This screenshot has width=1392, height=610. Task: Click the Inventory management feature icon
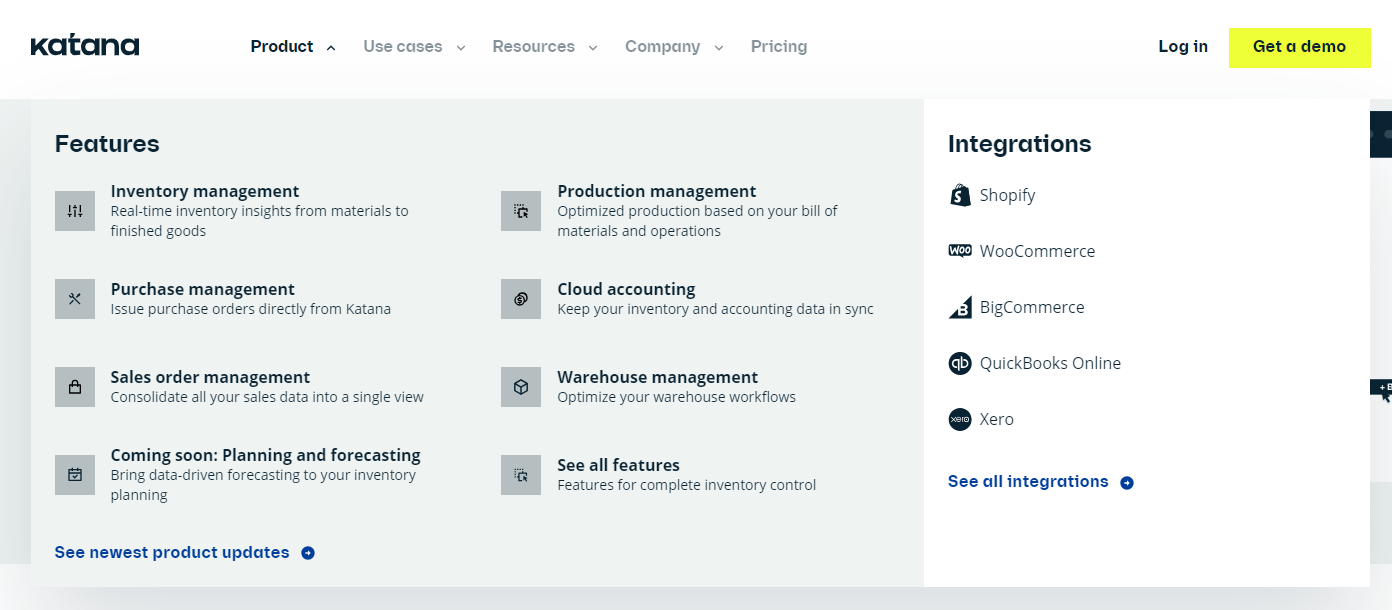coord(75,211)
